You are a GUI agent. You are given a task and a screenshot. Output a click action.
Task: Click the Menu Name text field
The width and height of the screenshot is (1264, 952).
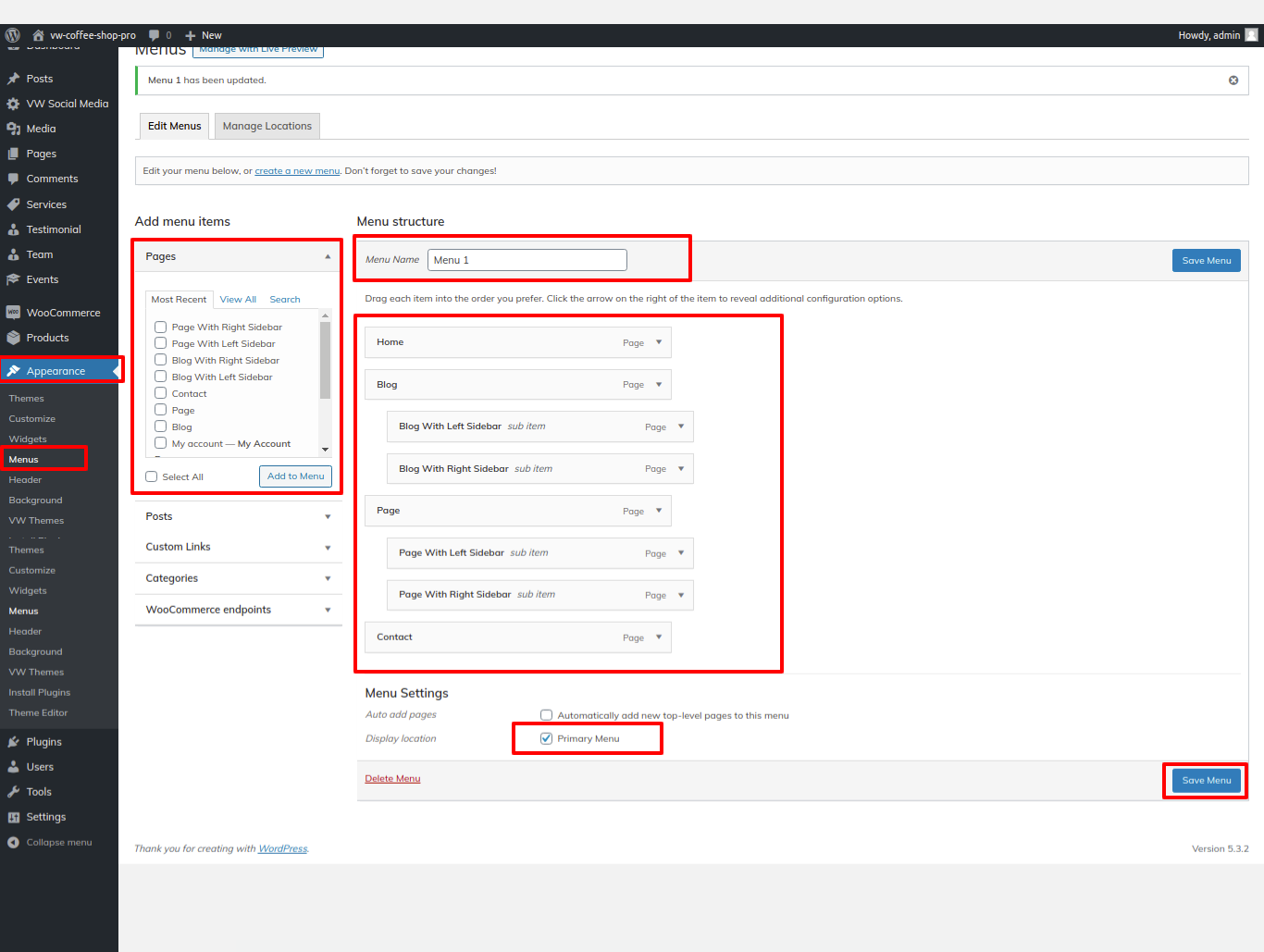[x=527, y=260]
